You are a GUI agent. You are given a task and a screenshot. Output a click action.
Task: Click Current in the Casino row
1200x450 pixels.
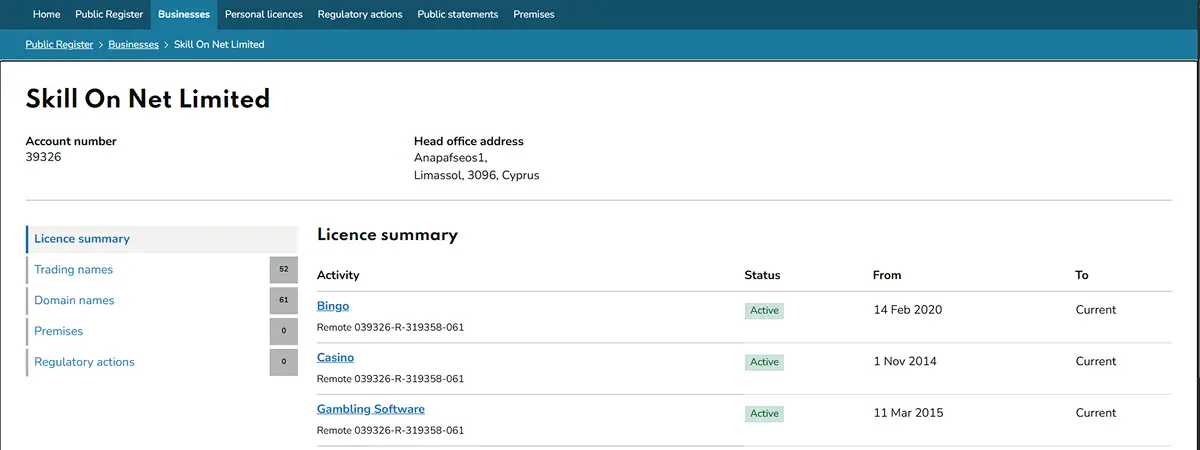1096,361
